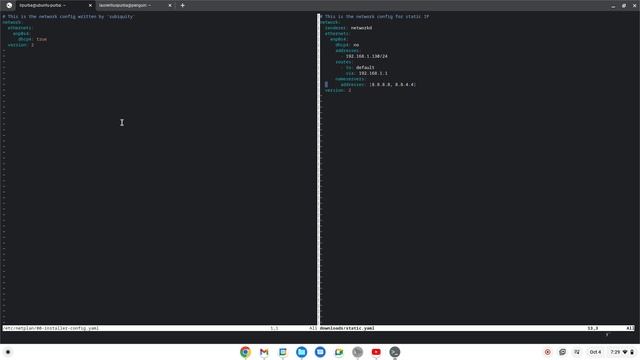Click the red screen recording indicator
The image size is (640, 360).
point(548,352)
